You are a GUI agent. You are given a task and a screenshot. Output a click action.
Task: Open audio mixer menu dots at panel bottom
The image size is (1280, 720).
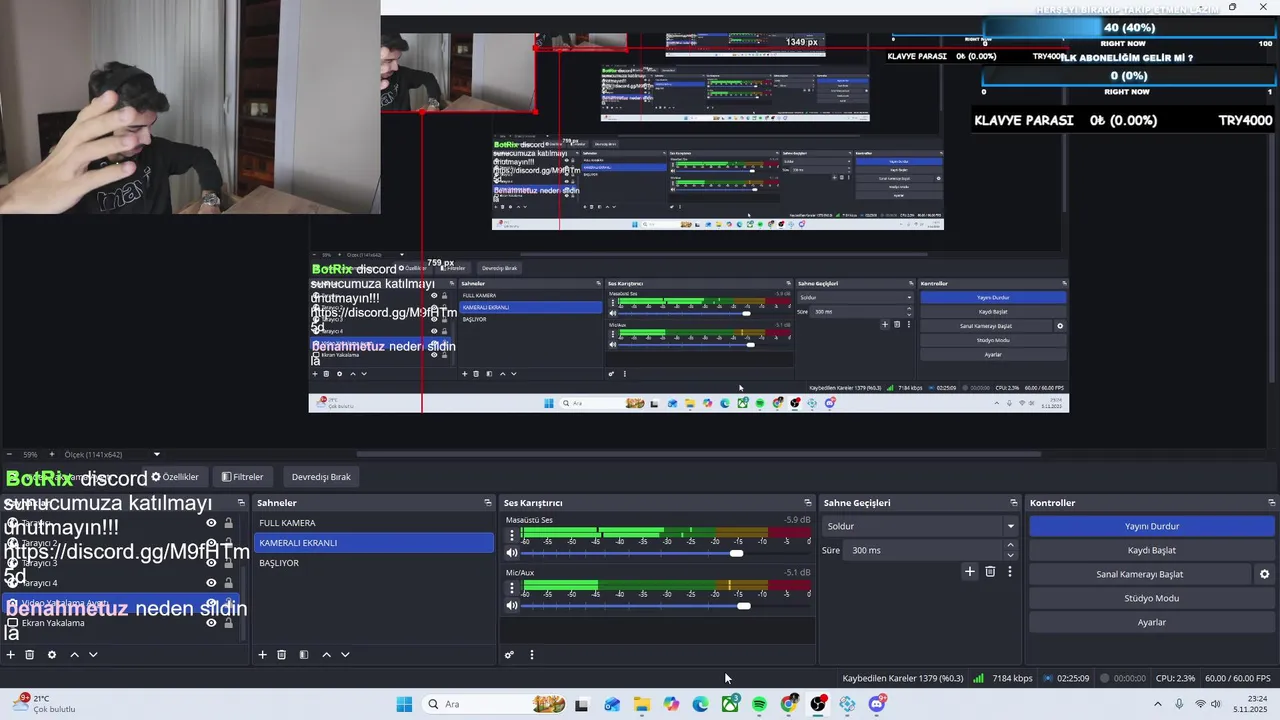pos(532,655)
